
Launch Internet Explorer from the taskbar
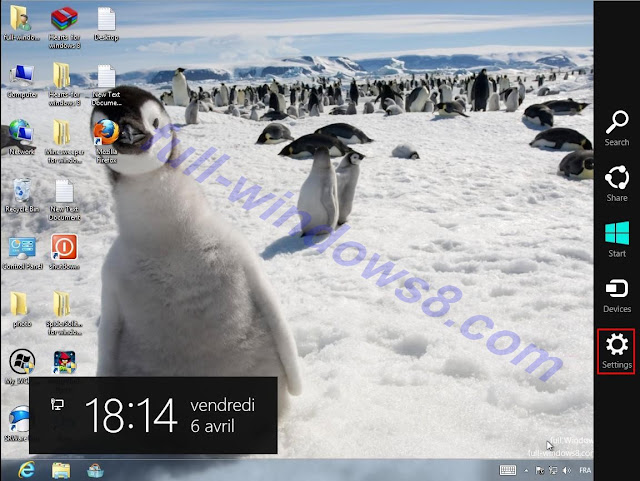click(x=27, y=470)
